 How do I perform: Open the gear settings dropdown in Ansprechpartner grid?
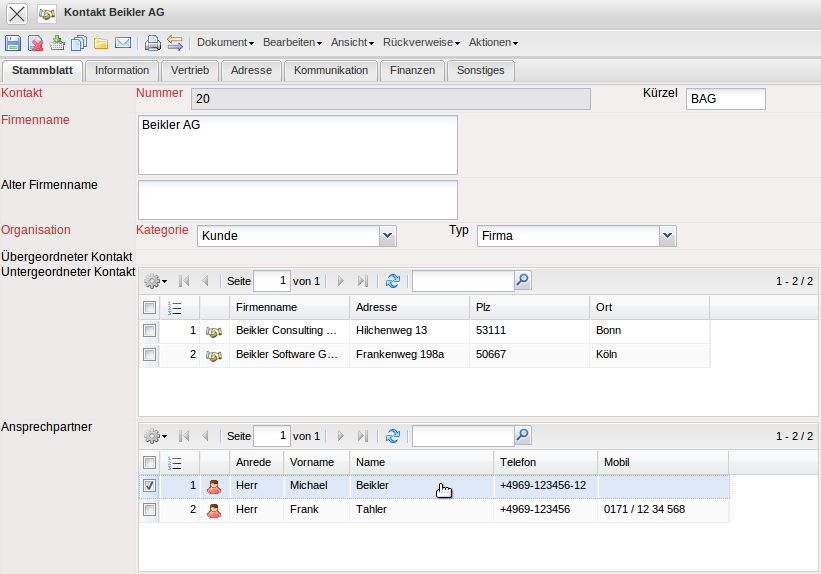(155, 436)
